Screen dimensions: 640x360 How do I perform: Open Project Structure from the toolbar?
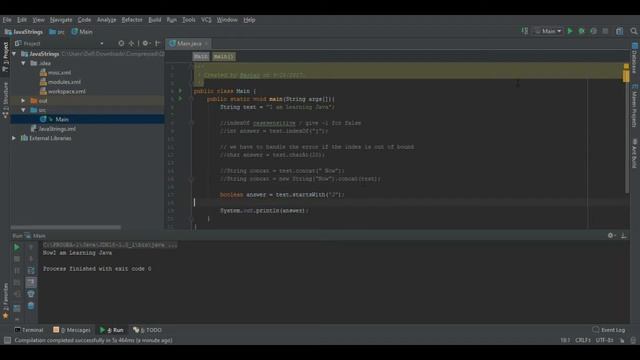[620, 31]
